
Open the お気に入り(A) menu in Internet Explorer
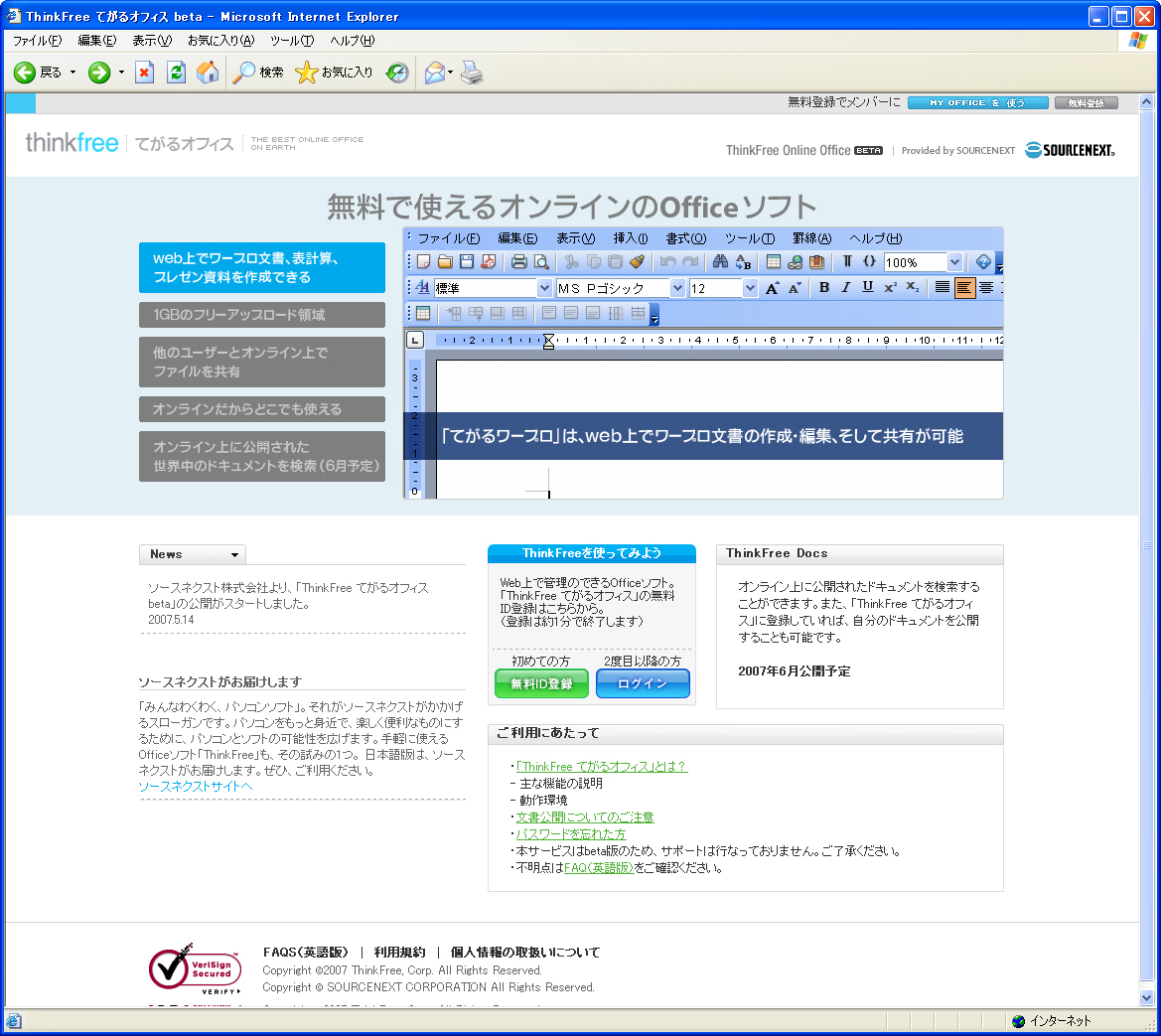tap(220, 41)
